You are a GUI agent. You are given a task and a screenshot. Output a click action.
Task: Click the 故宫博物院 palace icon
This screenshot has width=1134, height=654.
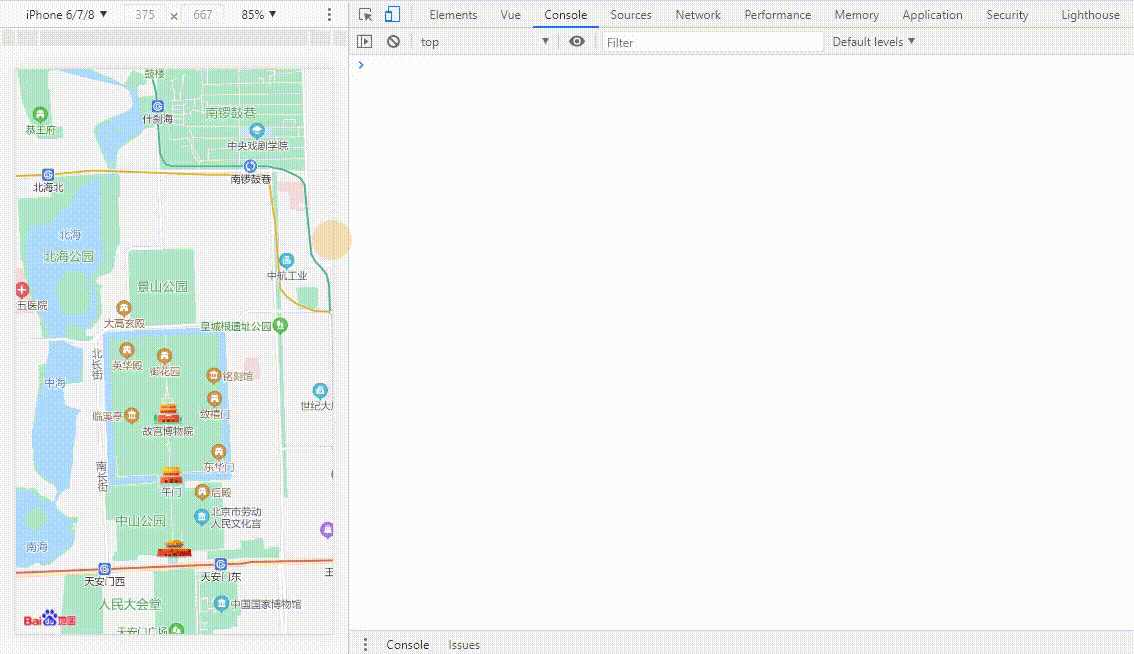pyautogui.click(x=168, y=412)
